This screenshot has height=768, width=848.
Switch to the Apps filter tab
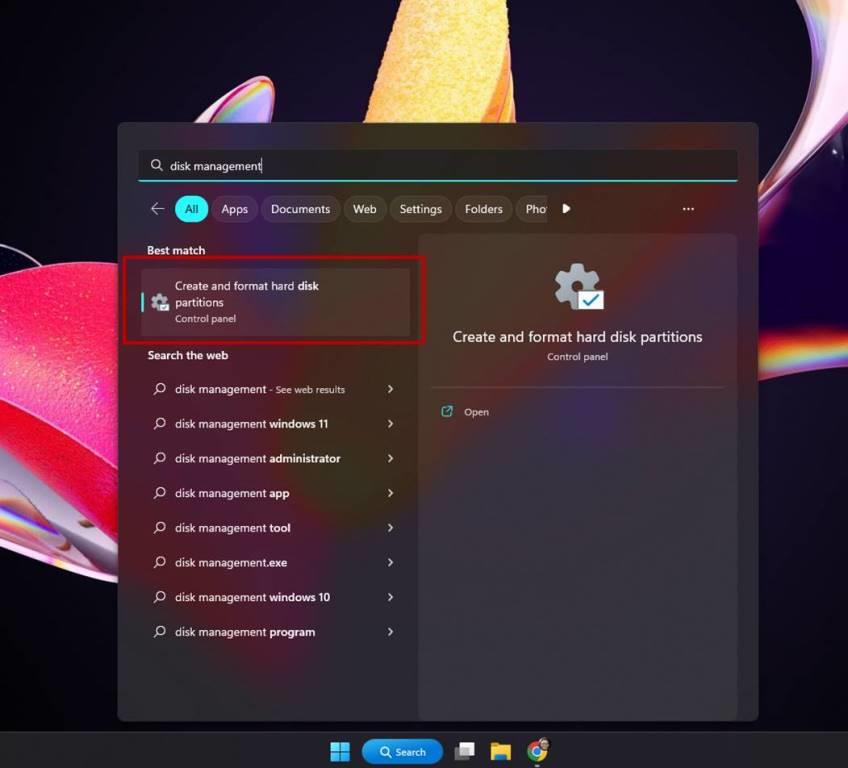pyautogui.click(x=235, y=209)
